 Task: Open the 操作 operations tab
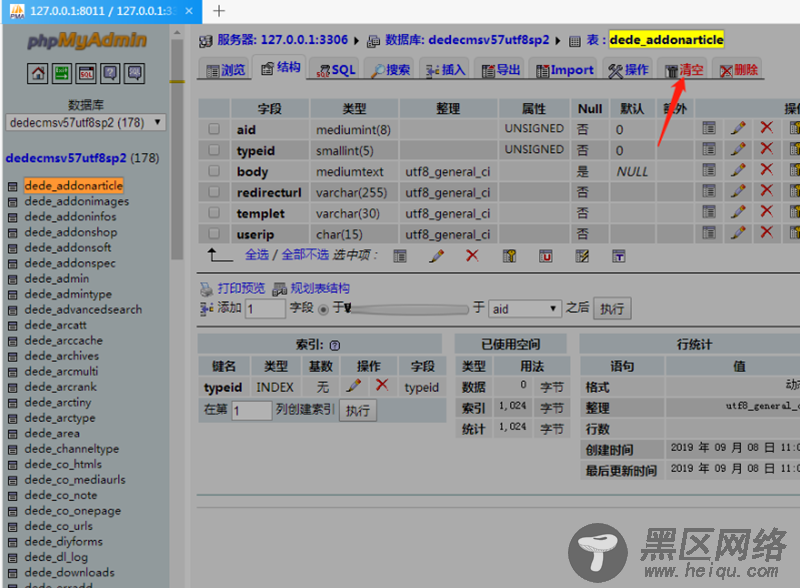tap(628, 70)
